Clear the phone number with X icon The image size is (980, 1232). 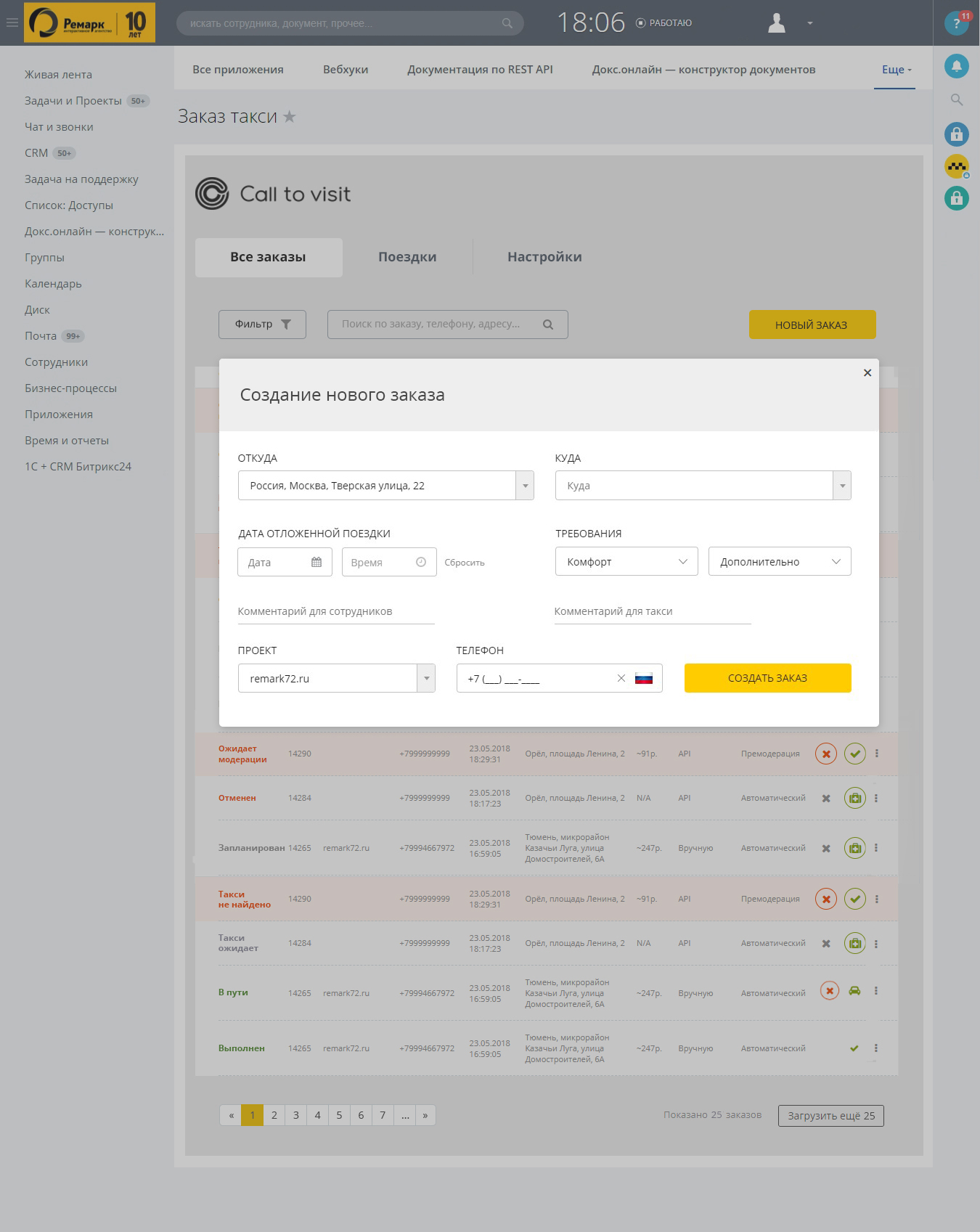[x=621, y=678]
